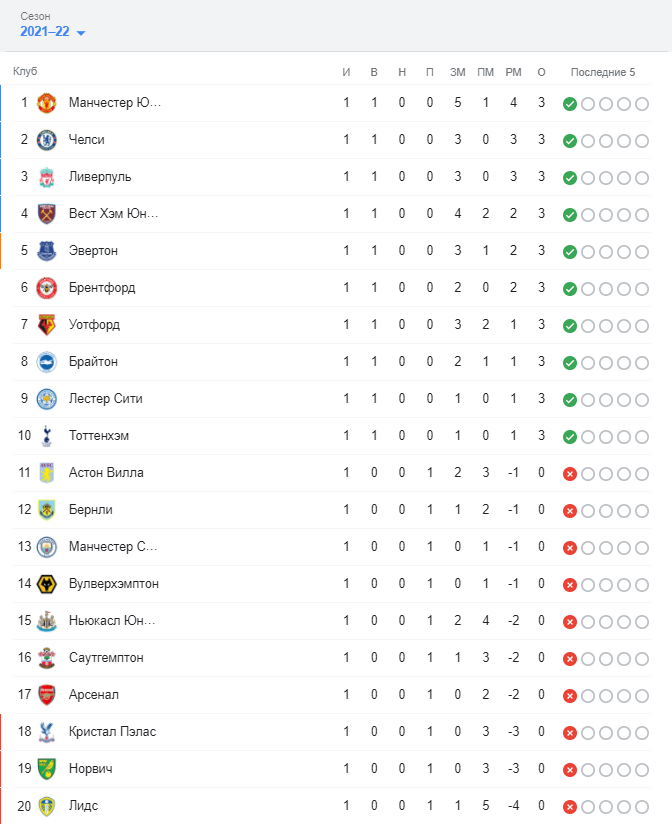Viewport: 672px width, 828px height.
Task: Click the «Бернли» team name
Action: [91, 510]
